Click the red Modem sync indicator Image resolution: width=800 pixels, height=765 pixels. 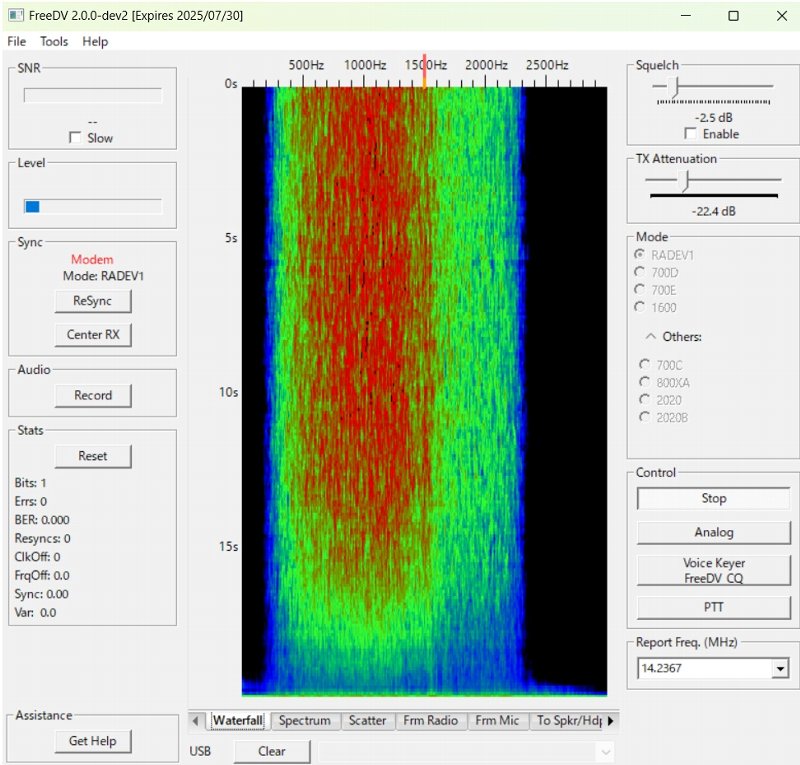pyautogui.click(x=92, y=259)
